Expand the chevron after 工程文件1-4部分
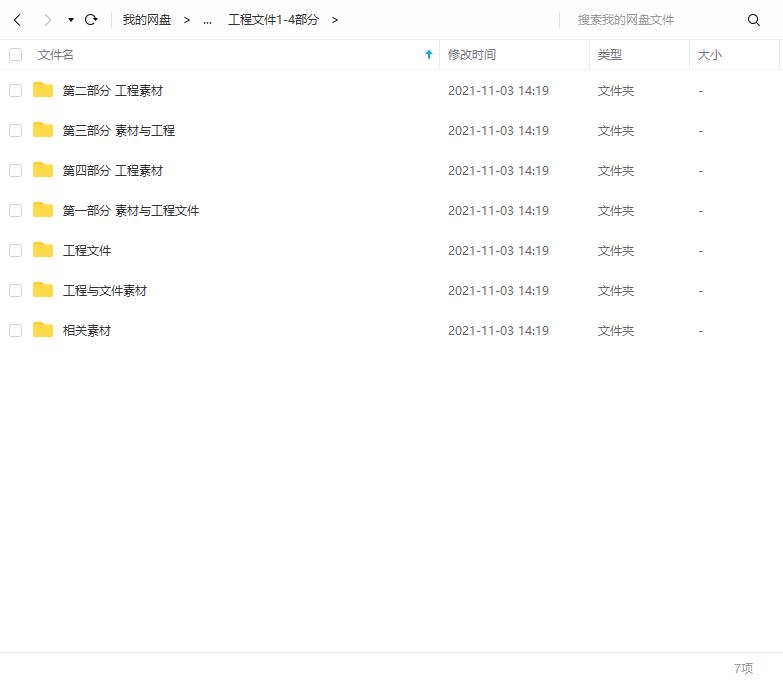Image resolution: width=783 pixels, height=684 pixels. coord(335,20)
